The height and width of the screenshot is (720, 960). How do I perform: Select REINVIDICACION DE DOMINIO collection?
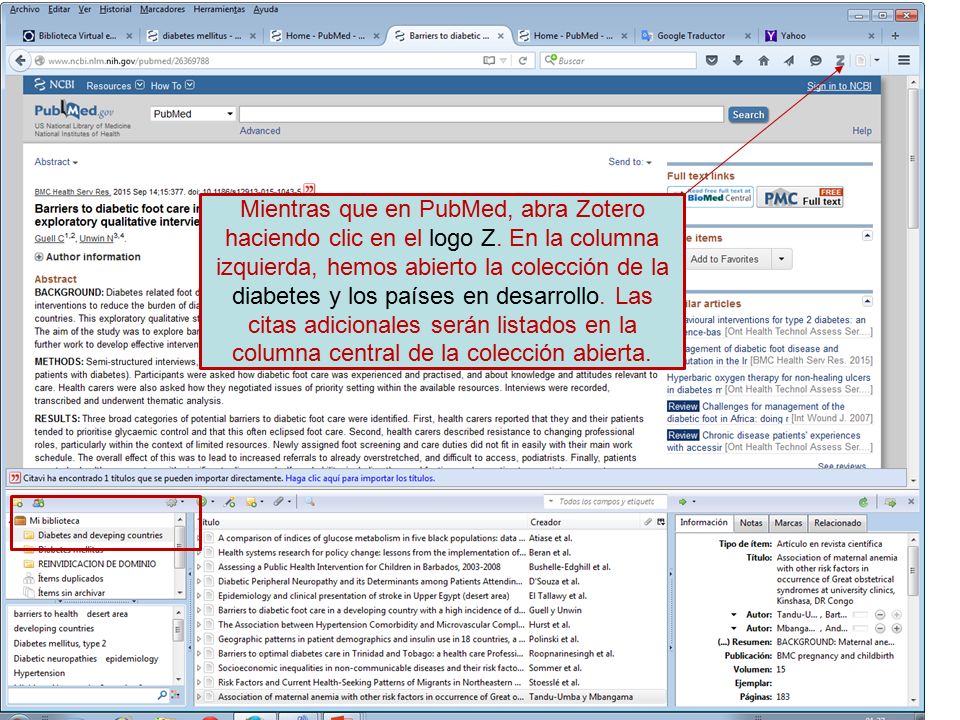pos(97,564)
